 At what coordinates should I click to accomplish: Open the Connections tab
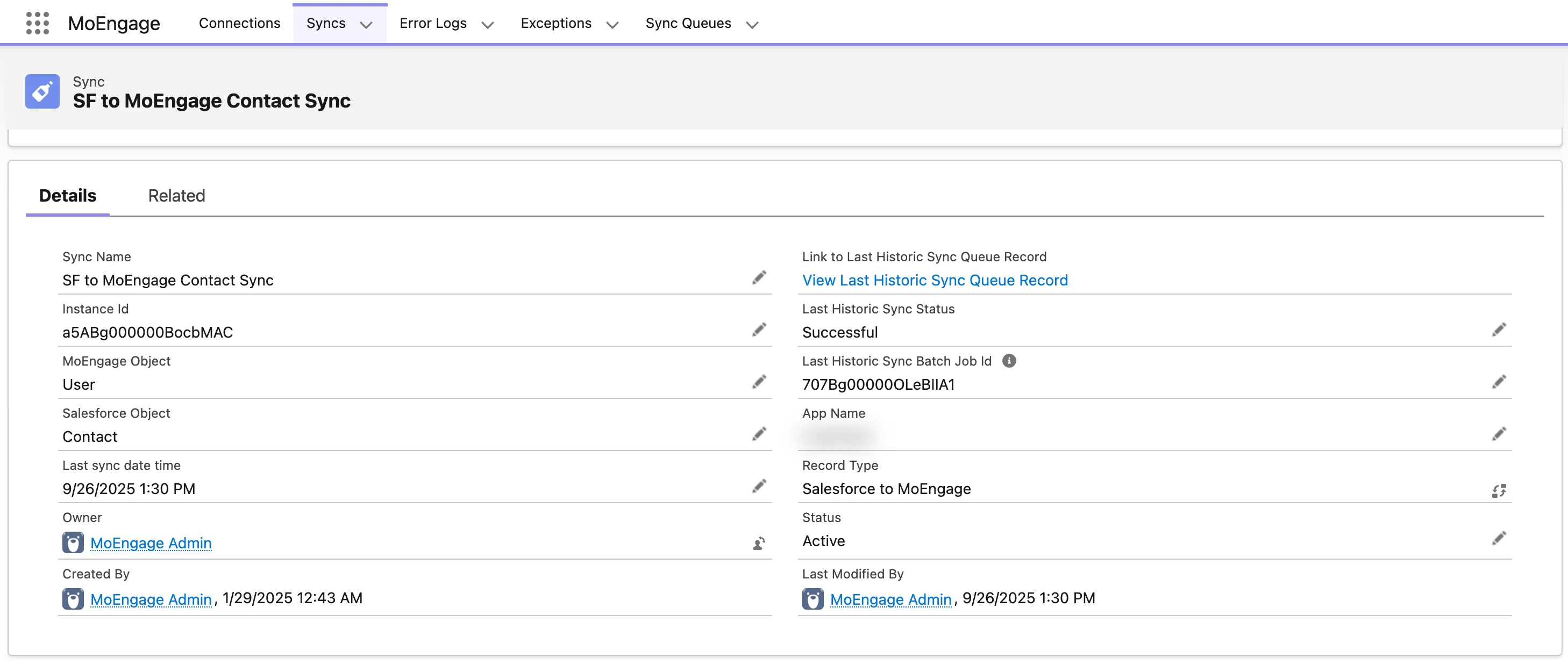point(240,23)
